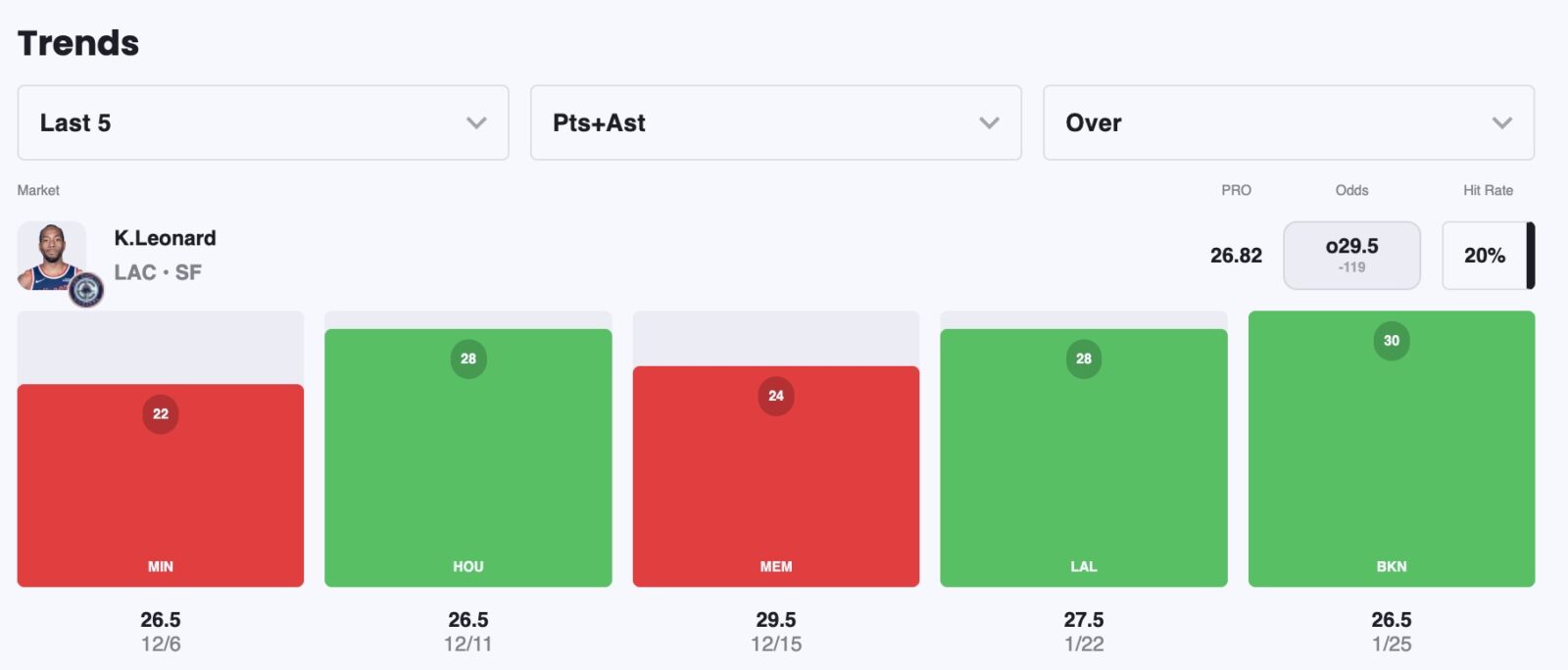Screen dimensions: 1568x670
Task: Select the green HOU game bar
Action: [468, 470]
